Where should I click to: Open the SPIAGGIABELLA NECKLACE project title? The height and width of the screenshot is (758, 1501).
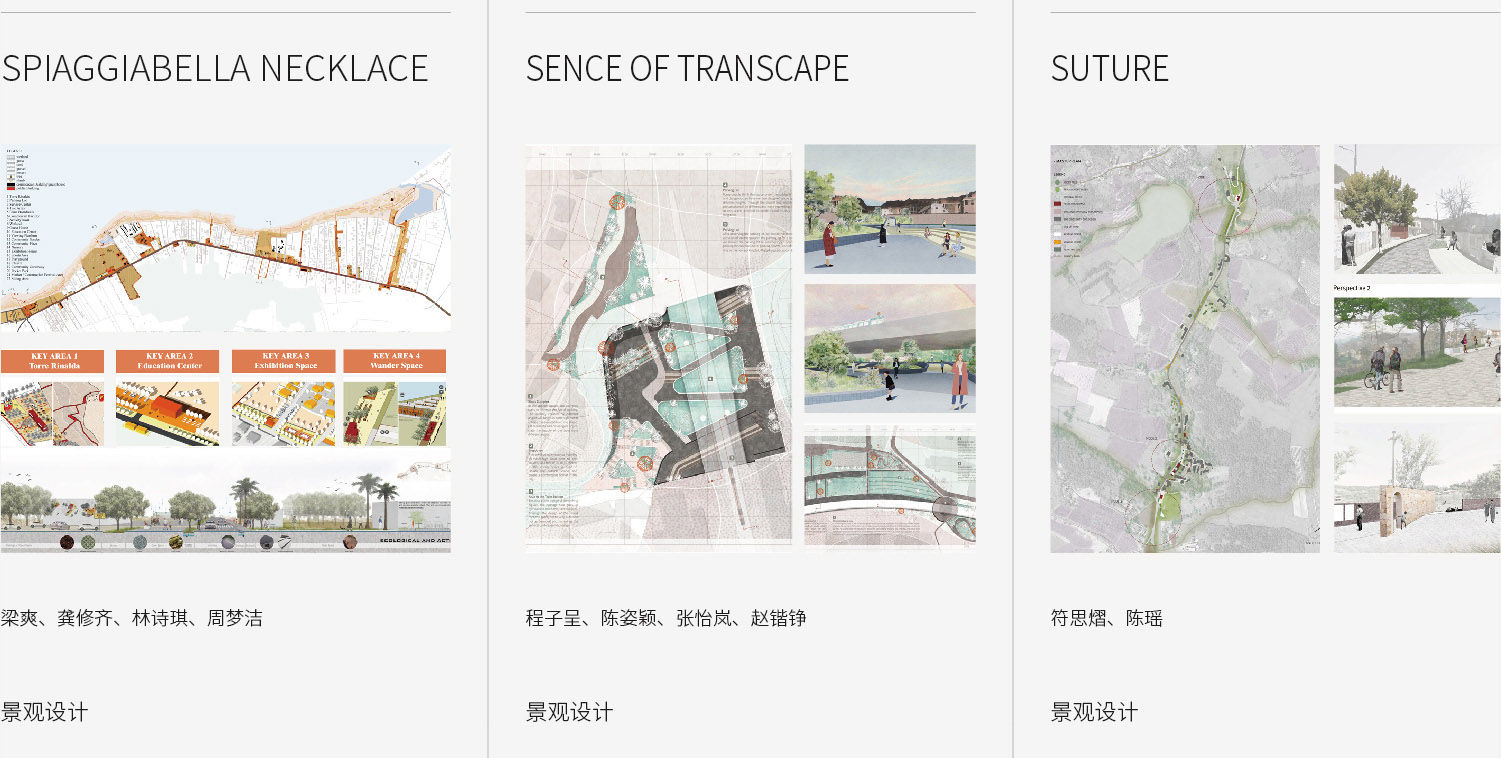point(215,69)
